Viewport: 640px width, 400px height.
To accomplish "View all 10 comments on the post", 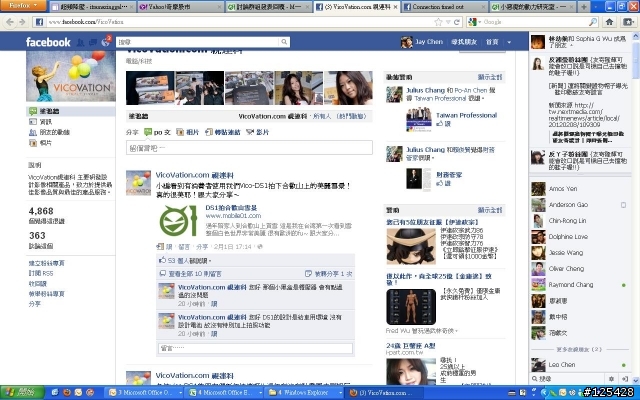I will (195, 274).
